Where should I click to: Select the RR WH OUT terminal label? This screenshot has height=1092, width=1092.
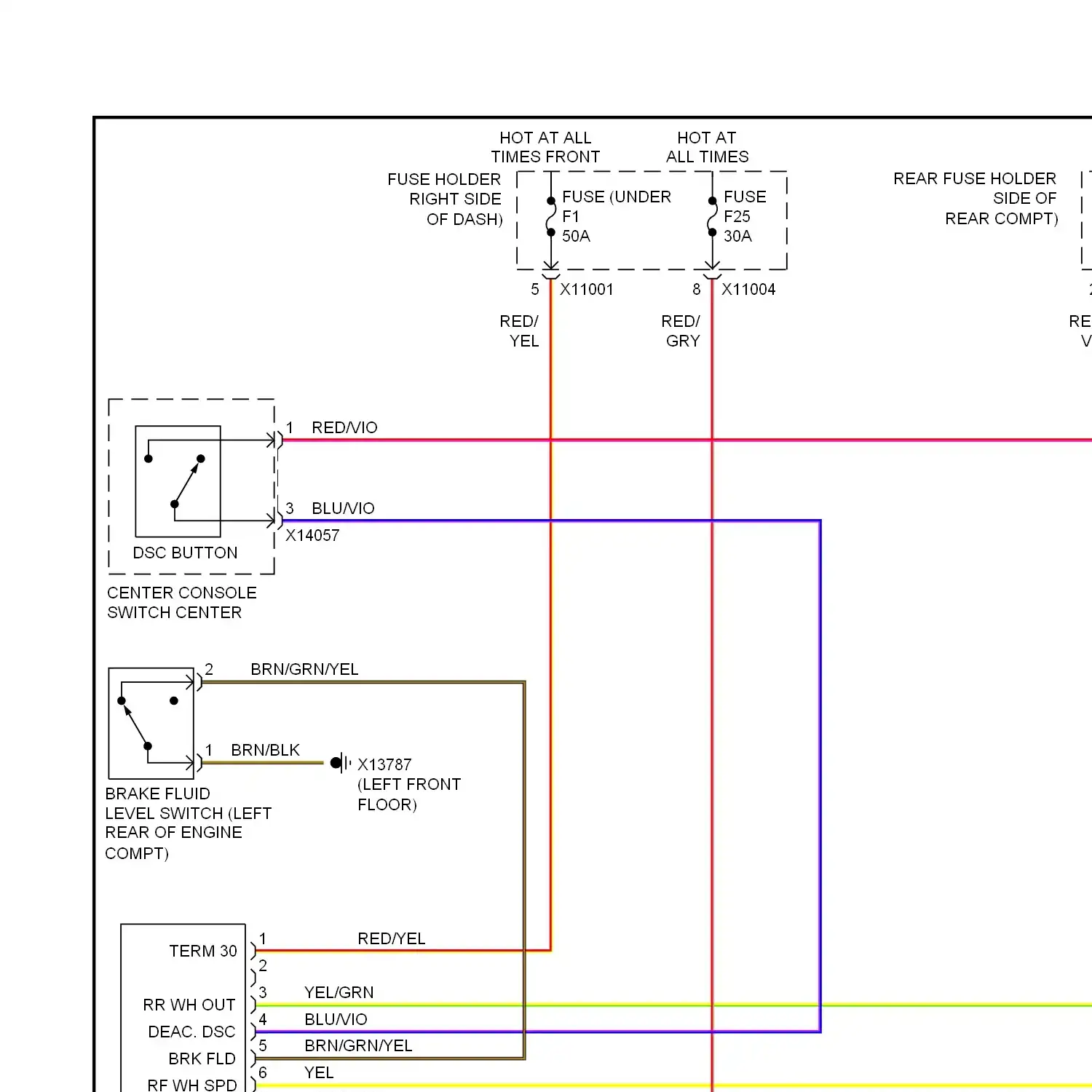tap(189, 1005)
